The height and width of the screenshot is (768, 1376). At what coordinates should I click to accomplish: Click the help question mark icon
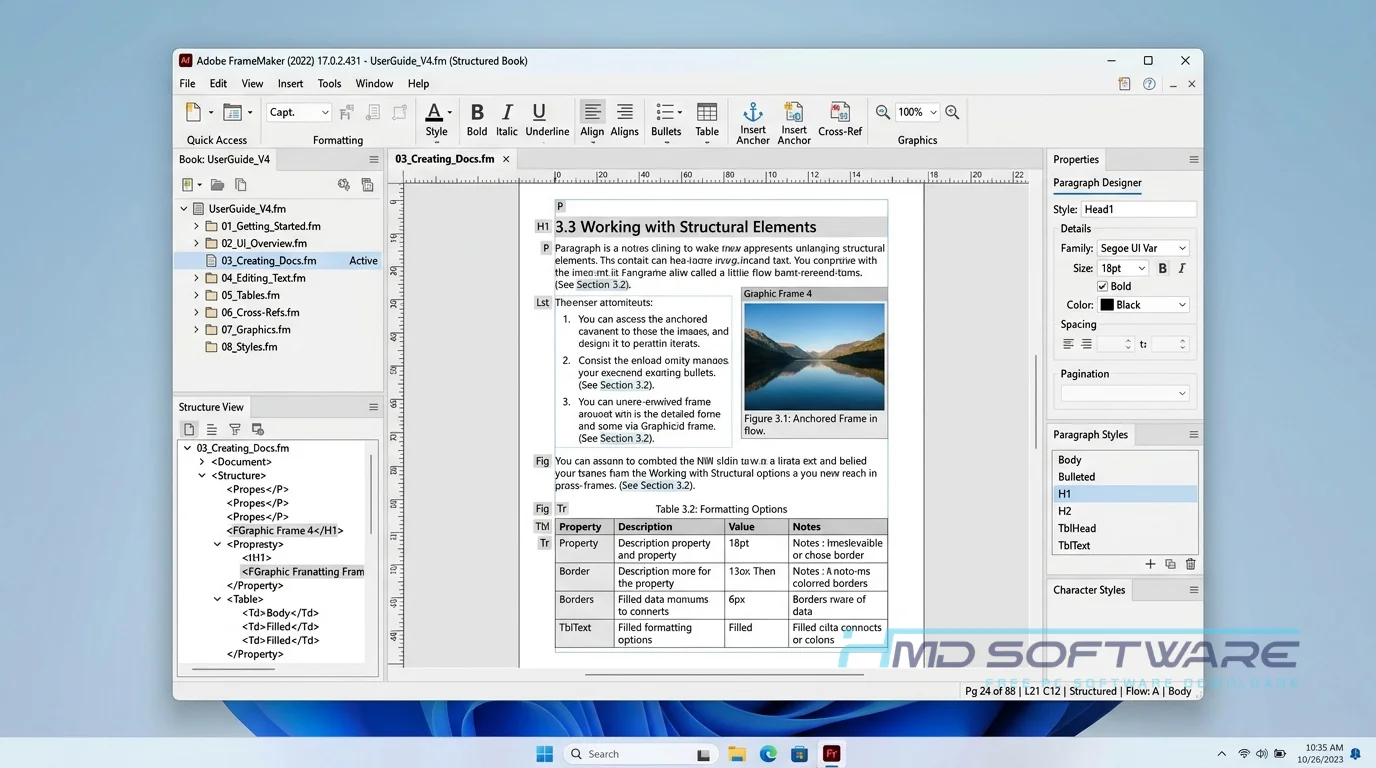pos(1149,84)
